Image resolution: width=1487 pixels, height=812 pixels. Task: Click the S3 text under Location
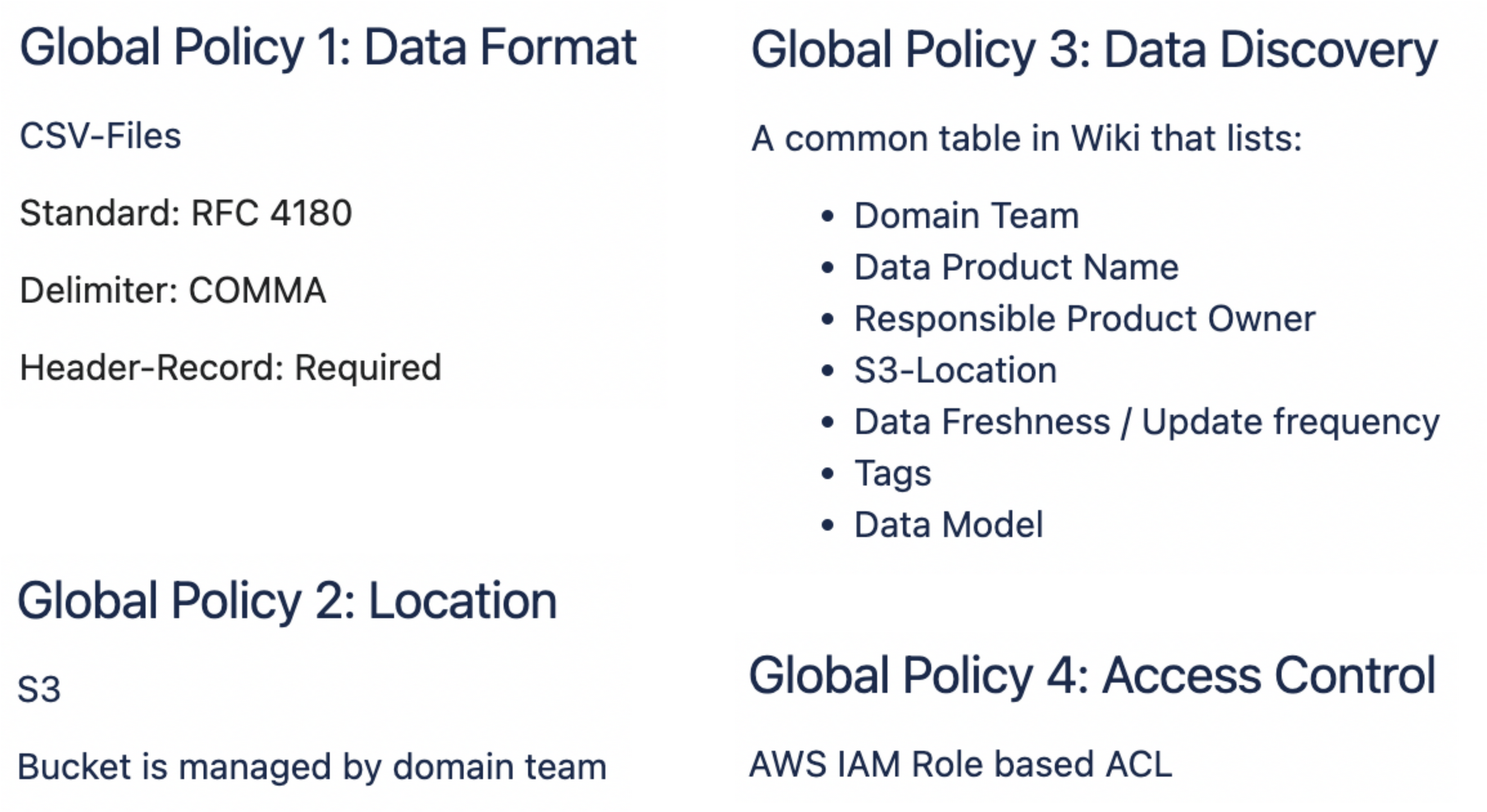click(x=39, y=690)
